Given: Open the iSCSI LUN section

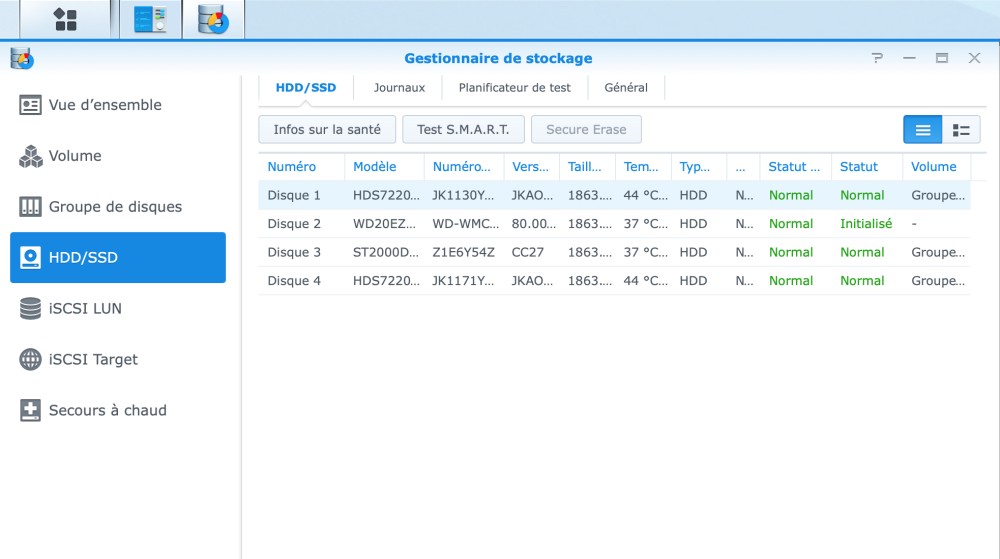Looking at the screenshot, I should [x=85, y=309].
